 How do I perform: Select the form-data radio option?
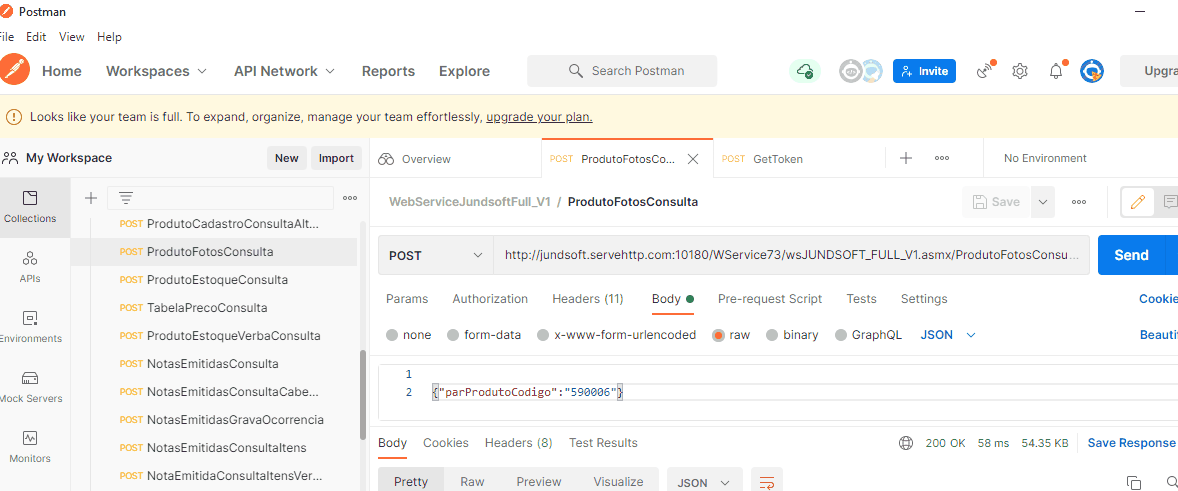pos(453,335)
